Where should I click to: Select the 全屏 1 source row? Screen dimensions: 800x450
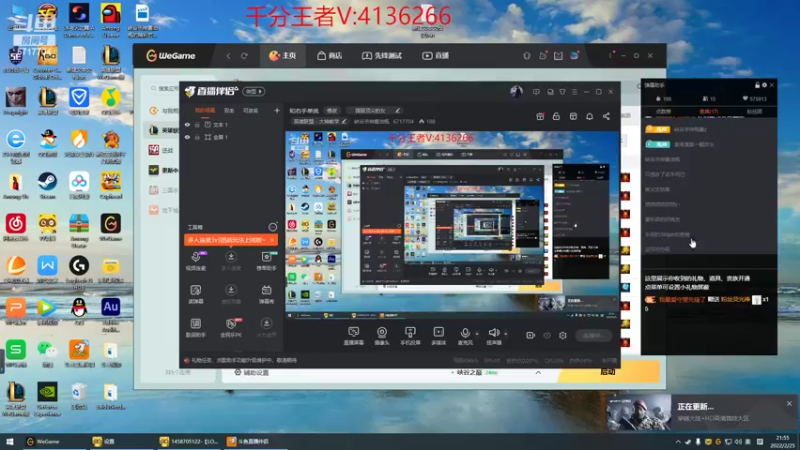coord(232,137)
